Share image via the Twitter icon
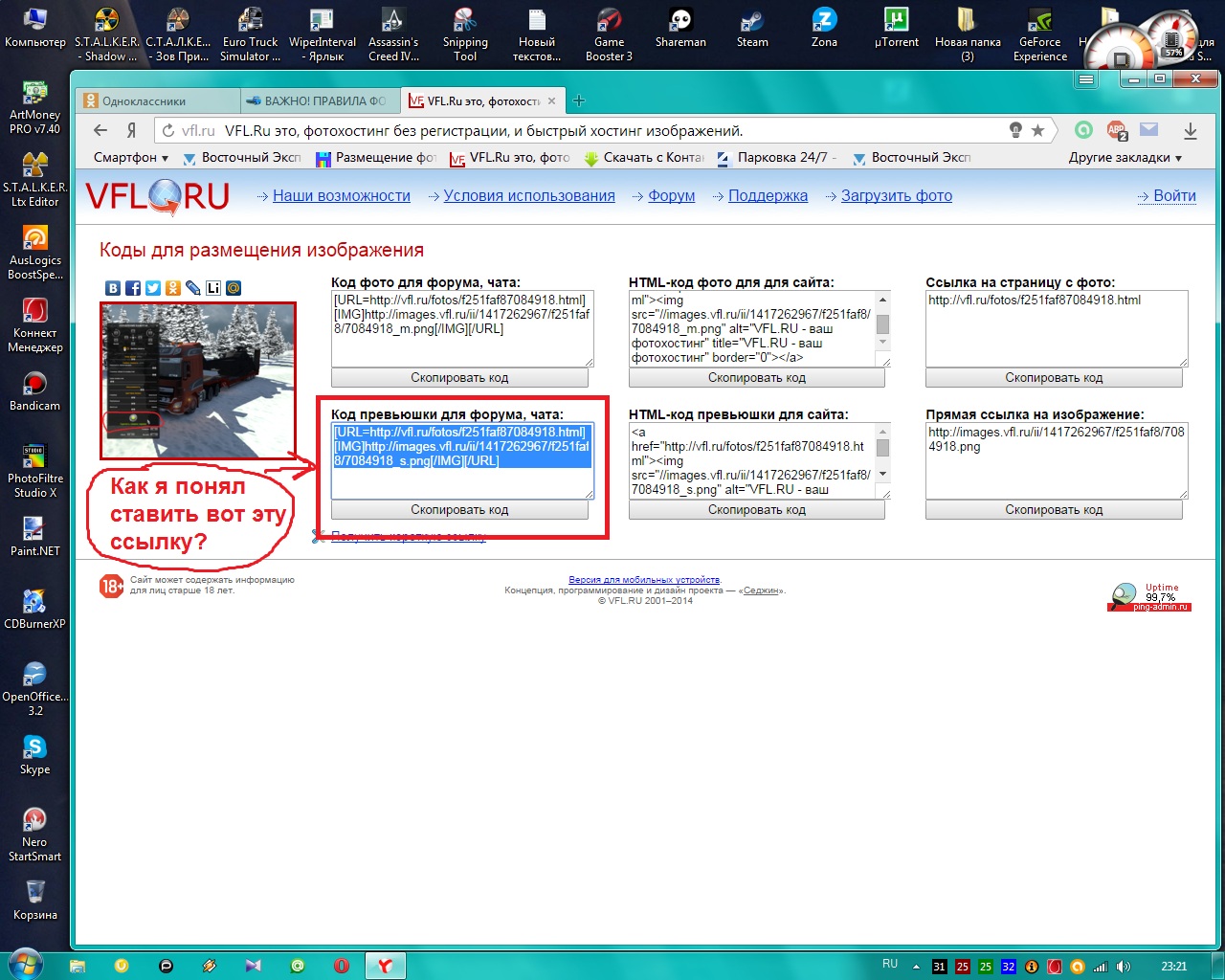Viewport: 1225px width, 980px height. point(153,288)
